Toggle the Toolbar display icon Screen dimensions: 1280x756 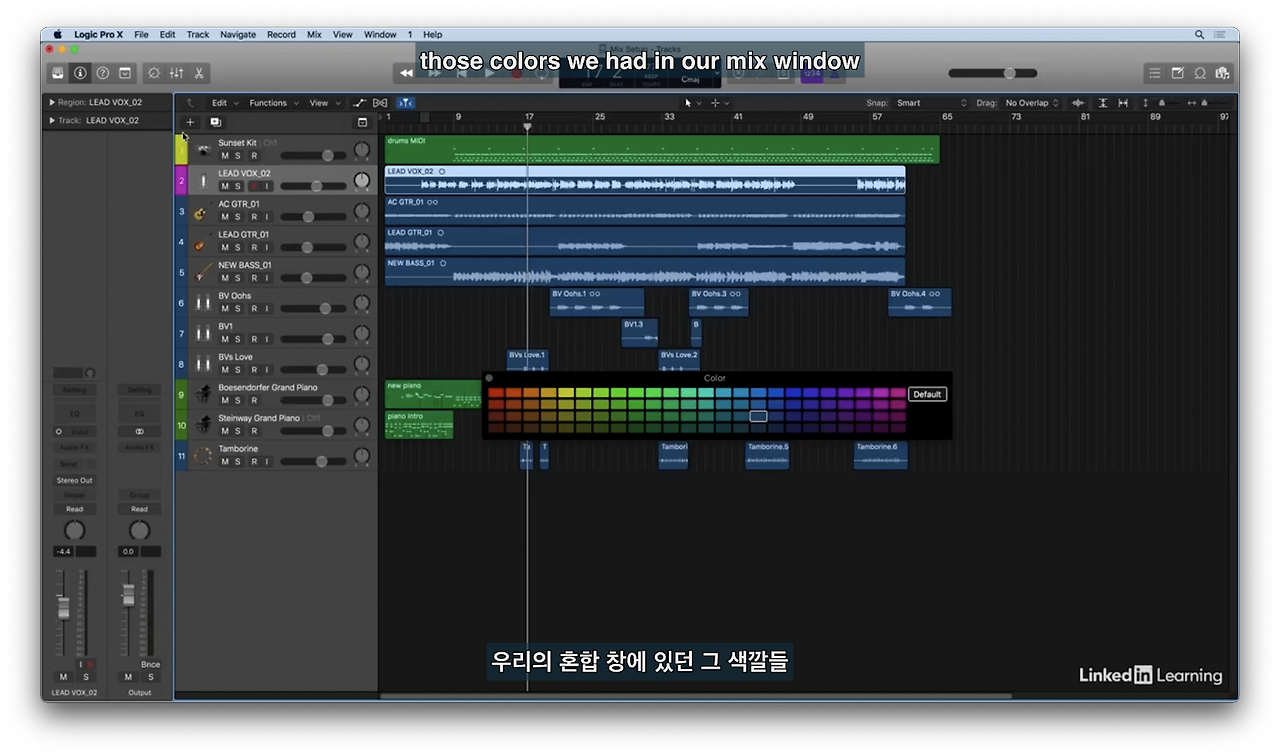[x=125, y=73]
